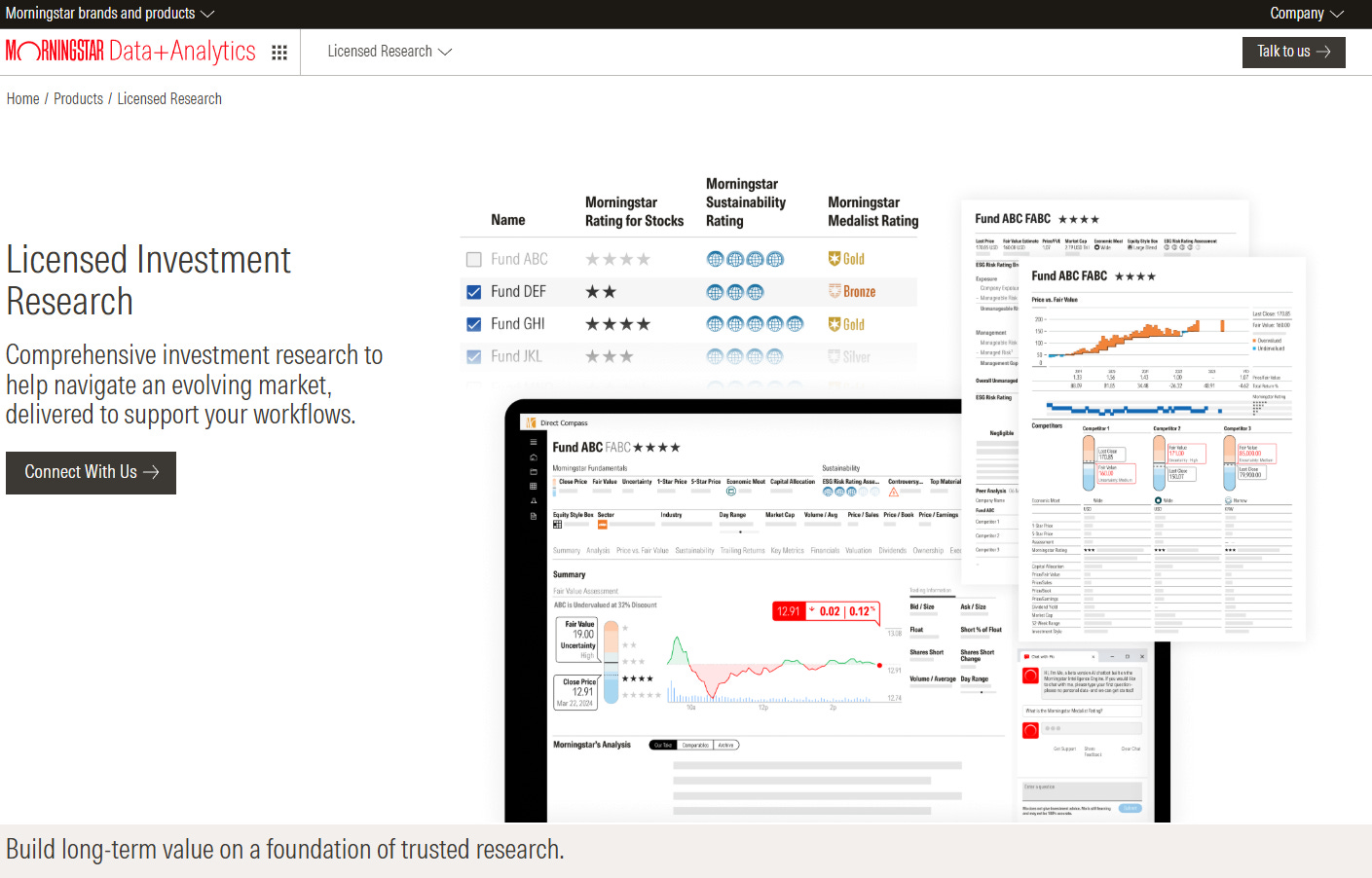Viewport: 1372px width, 878px height.
Task: Open the hamburger menu in Direct Compass sidebar
Action: pos(533,442)
